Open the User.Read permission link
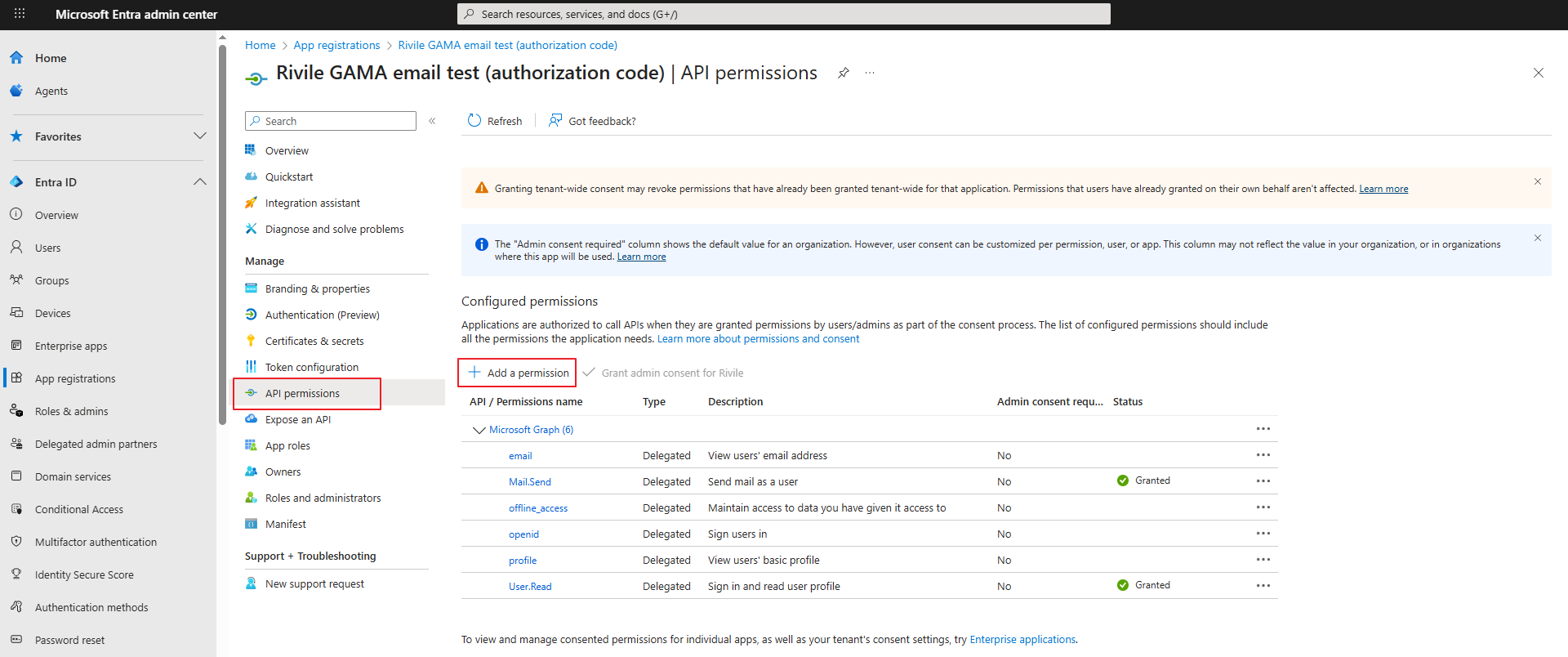Viewport: 1568px width, 657px height. click(x=530, y=587)
